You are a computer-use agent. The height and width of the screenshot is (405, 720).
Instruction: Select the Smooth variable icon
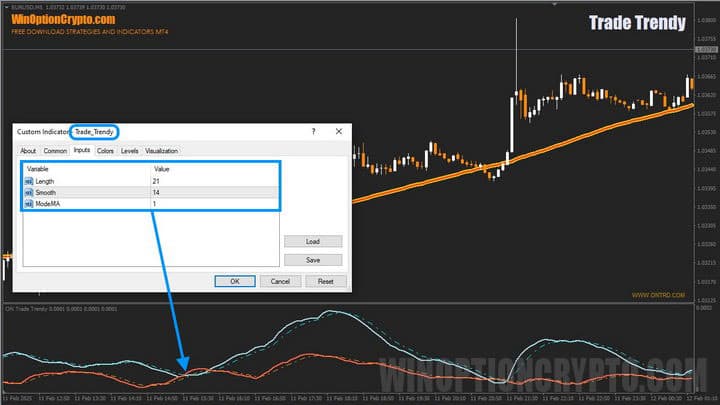coord(29,192)
